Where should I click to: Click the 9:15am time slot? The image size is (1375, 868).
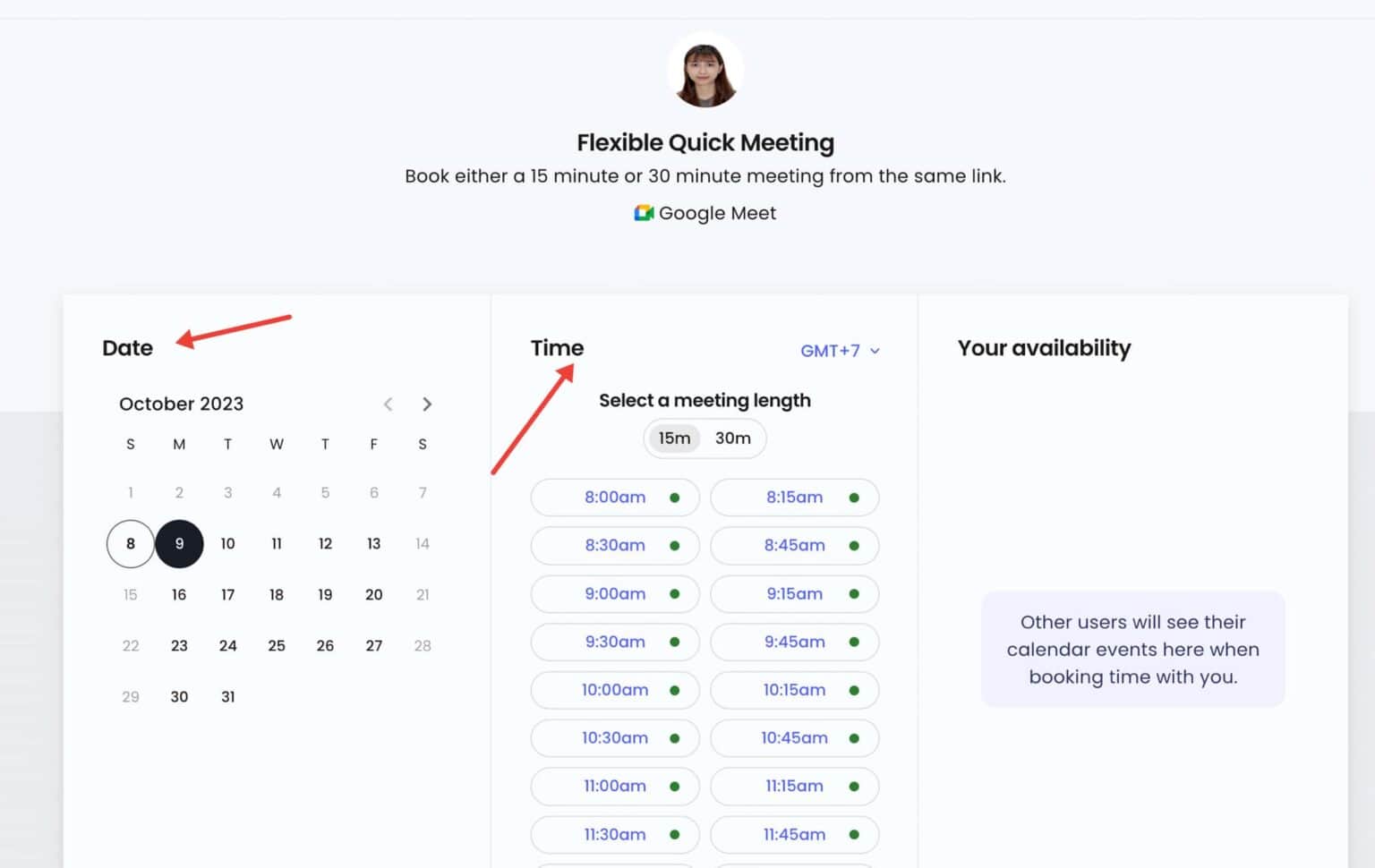794,594
